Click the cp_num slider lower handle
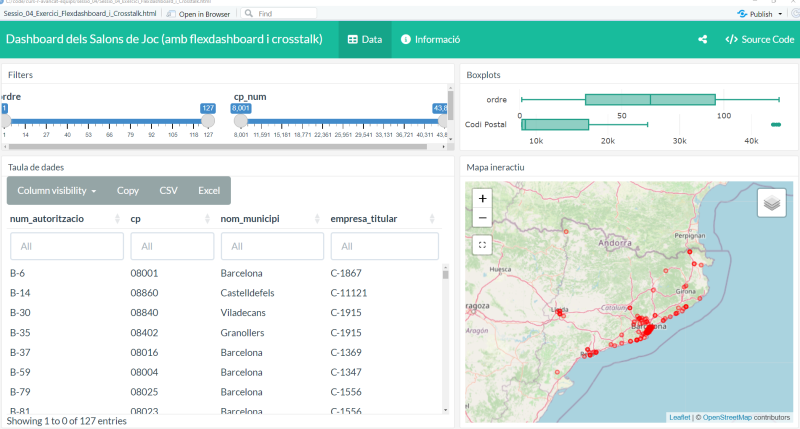Screen dimensions: 800x429 click(x=241, y=120)
